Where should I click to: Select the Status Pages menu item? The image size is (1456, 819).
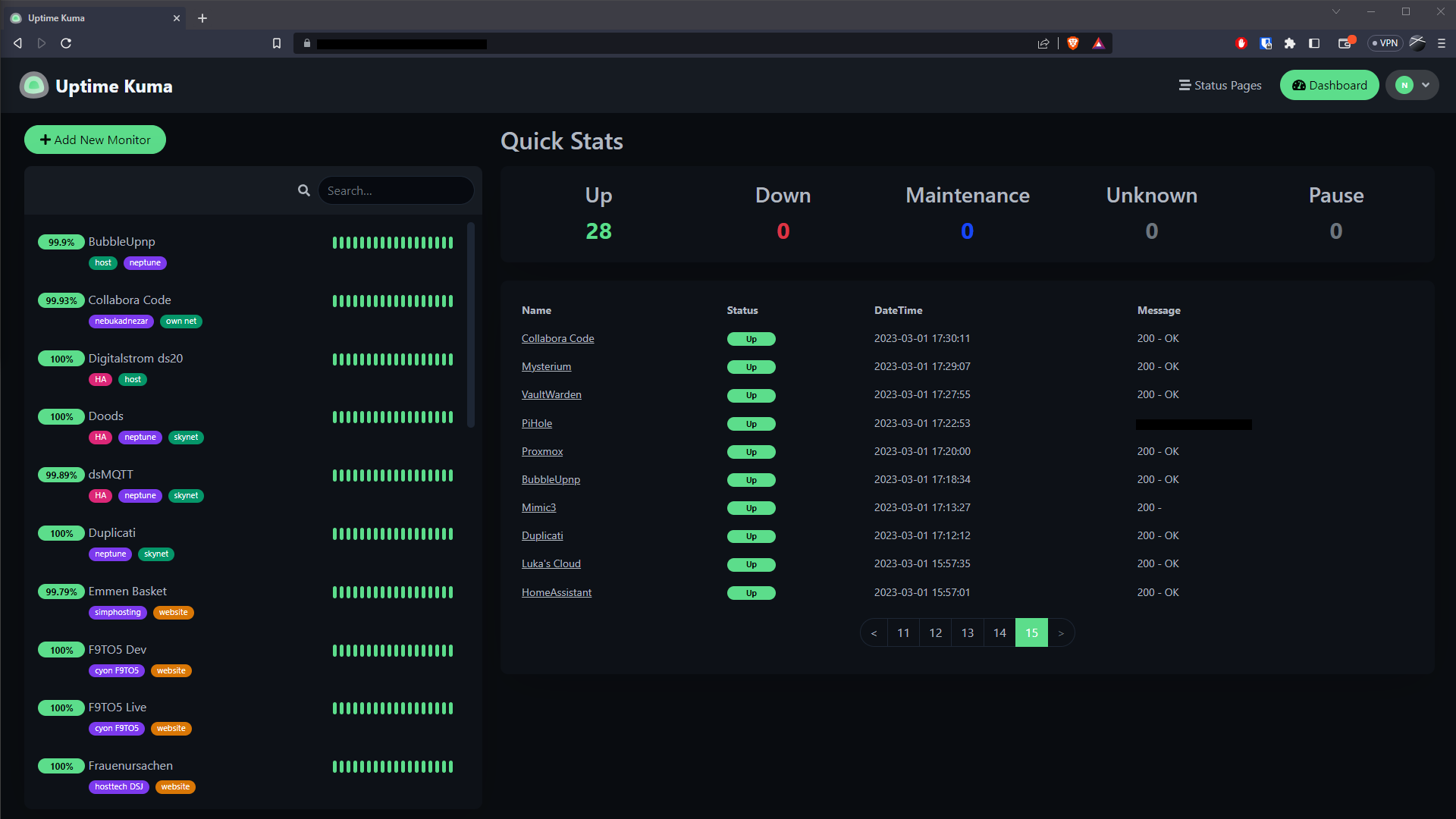click(x=1219, y=85)
